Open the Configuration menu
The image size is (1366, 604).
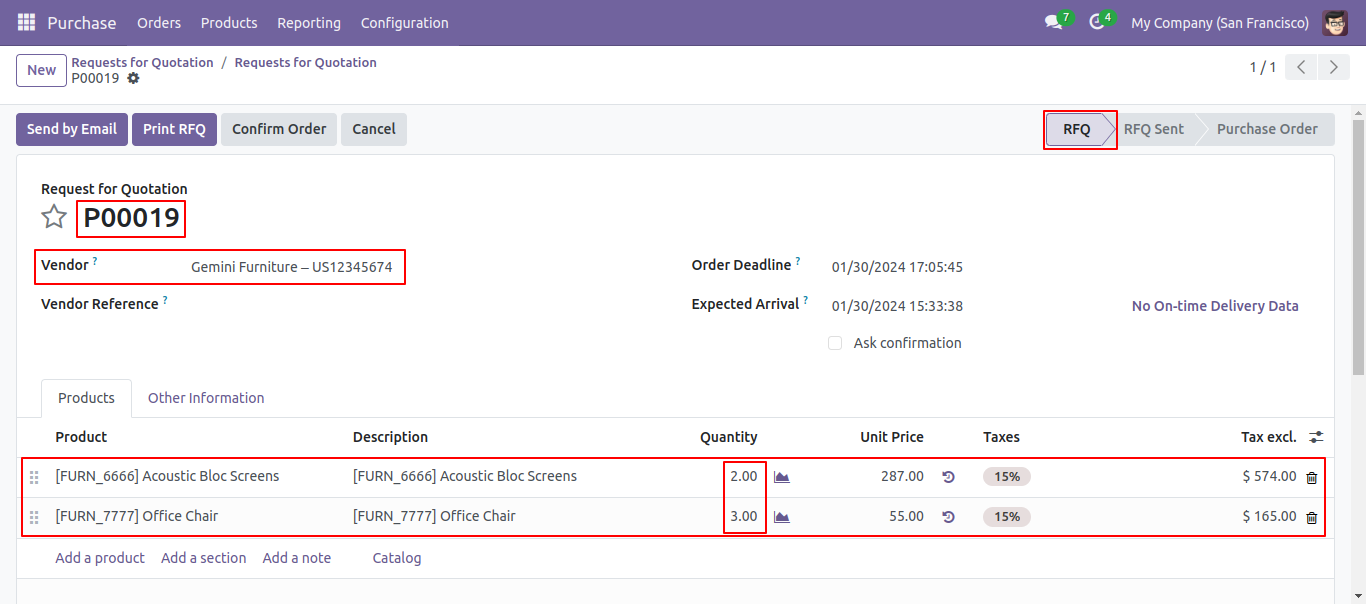pos(404,22)
